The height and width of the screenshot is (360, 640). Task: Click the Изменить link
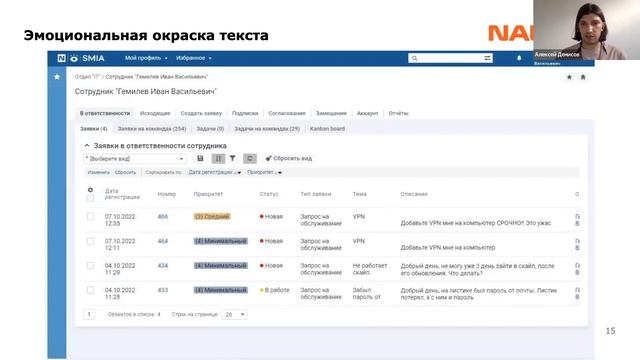pos(99,172)
